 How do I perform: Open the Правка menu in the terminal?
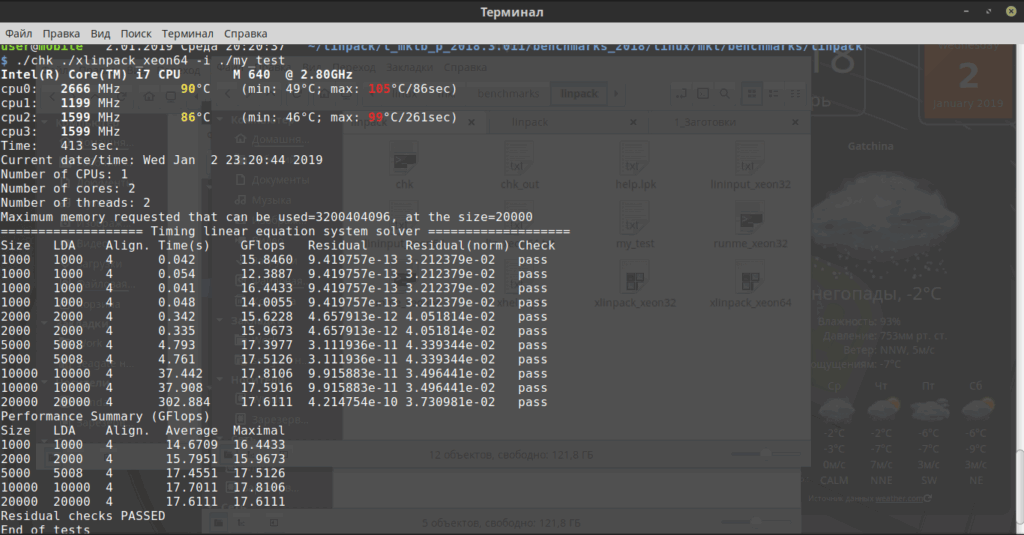point(61,33)
